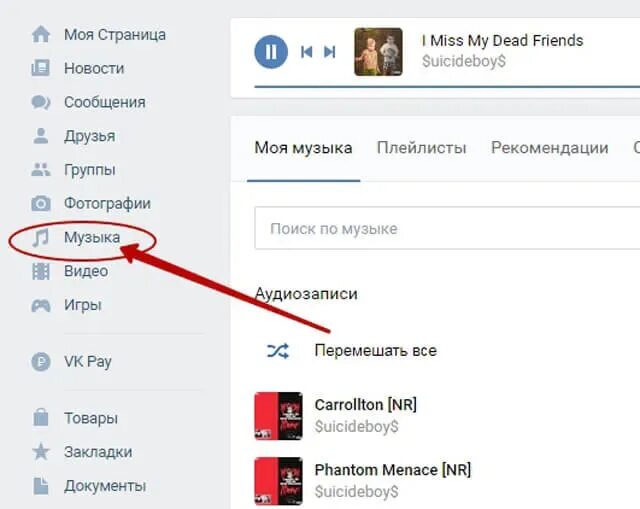Click the Музыка note icon
This screenshot has width=640, height=509.
41,238
